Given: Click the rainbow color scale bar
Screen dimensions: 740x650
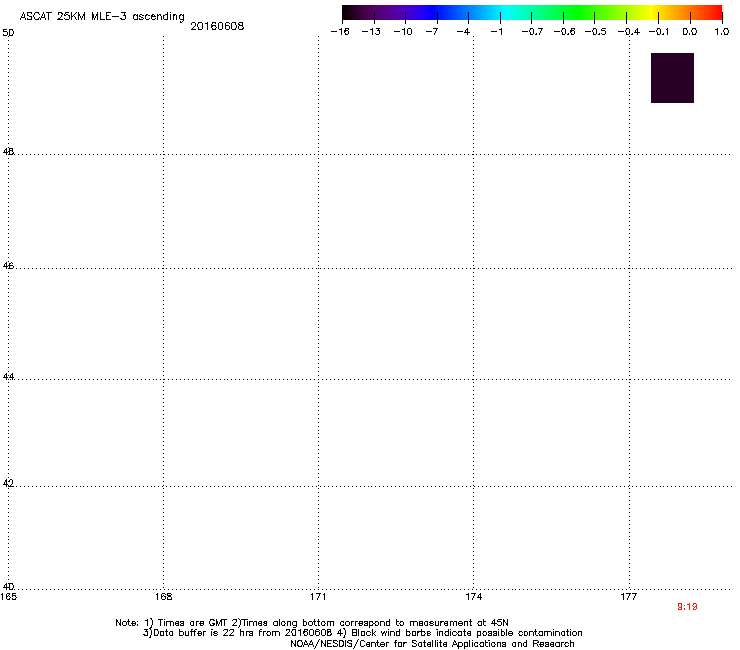Looking at the screenshot, I should point(532,13).
